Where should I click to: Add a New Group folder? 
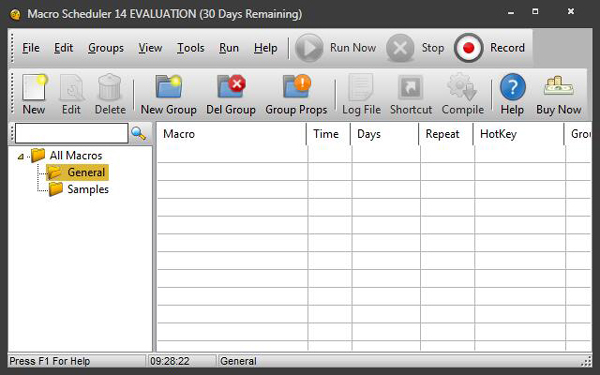pyautogui.click(x=168, y=86)
